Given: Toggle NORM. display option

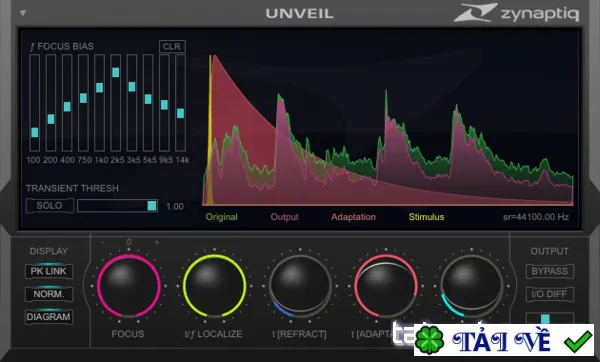Looking at the screenshot, I should pos(49,294).
